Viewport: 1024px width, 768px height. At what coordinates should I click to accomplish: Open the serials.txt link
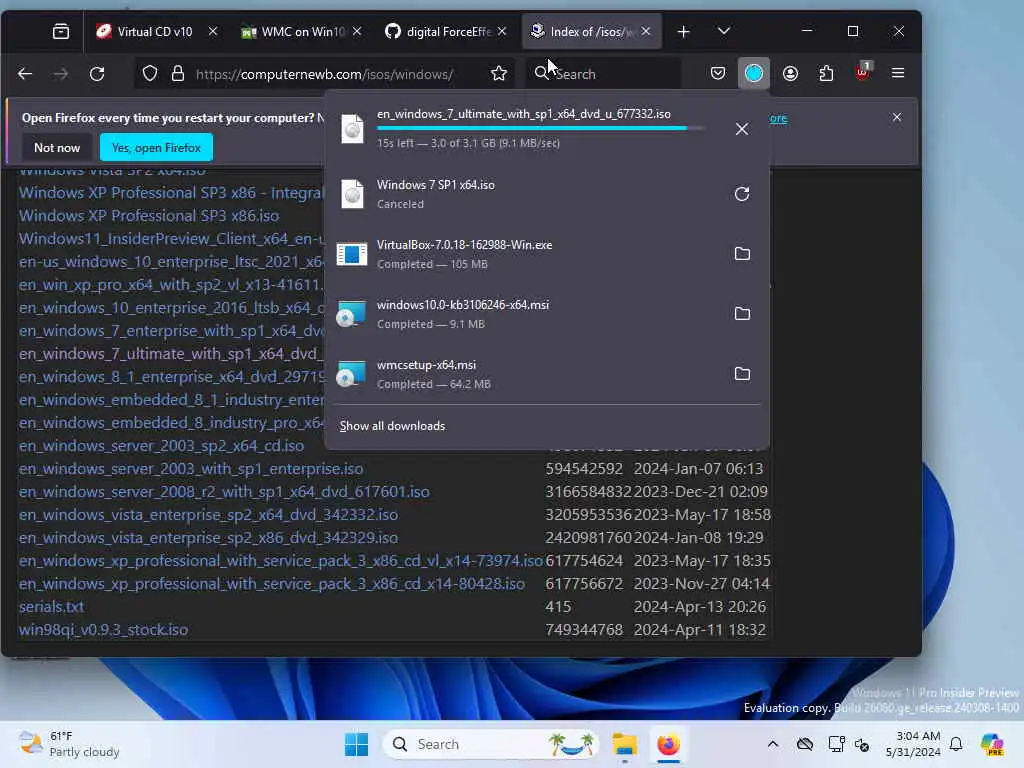(x=52, y=607)
